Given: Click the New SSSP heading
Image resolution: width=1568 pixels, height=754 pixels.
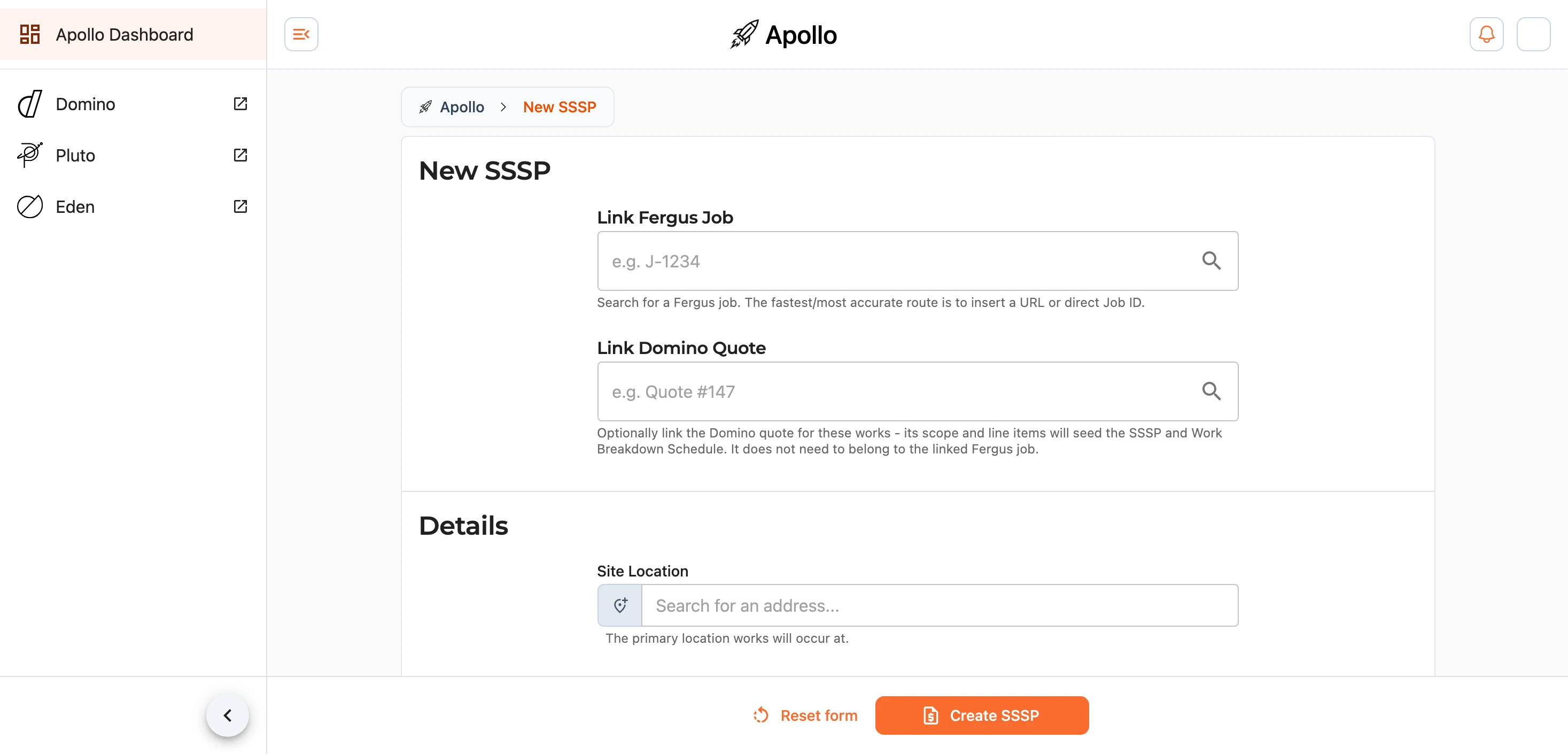Looking at the screenshot, I should coord(485,171).
